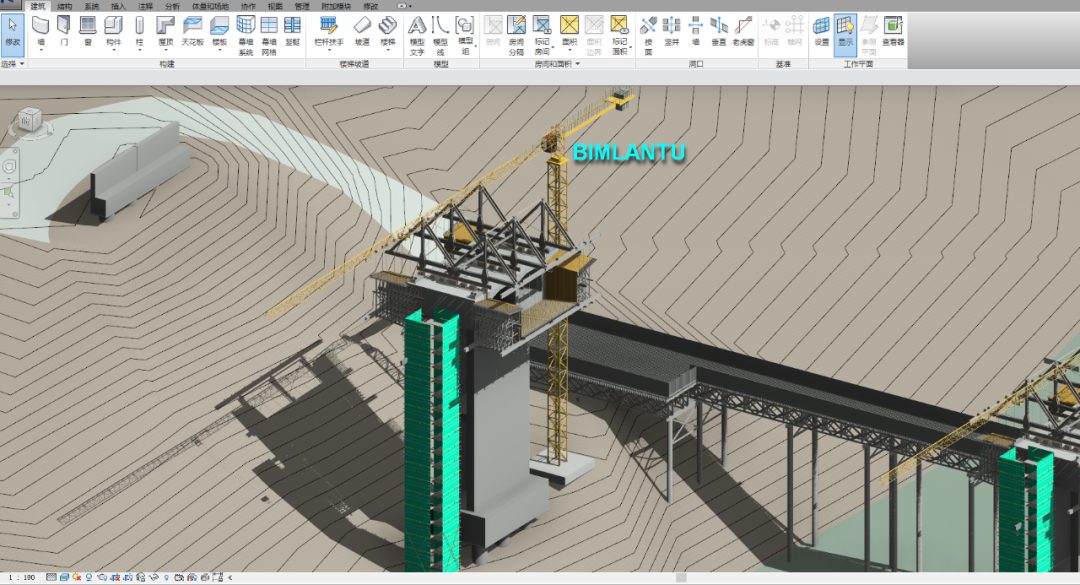Viewport: 1080px width, 585px height.
Task: Open the Massing and Site (体量和场地) tab
Action: 210,6
